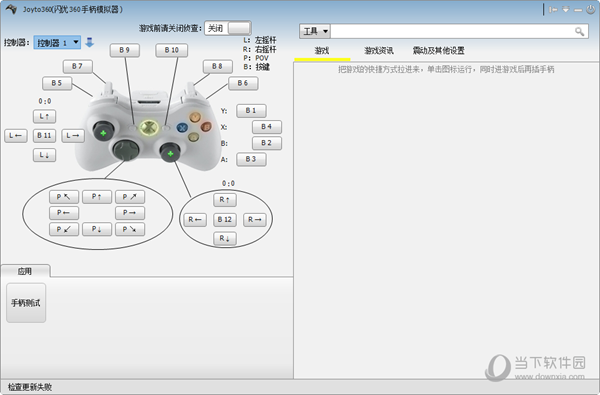Click the yellow Y face button on the controller

pos(195,117)
